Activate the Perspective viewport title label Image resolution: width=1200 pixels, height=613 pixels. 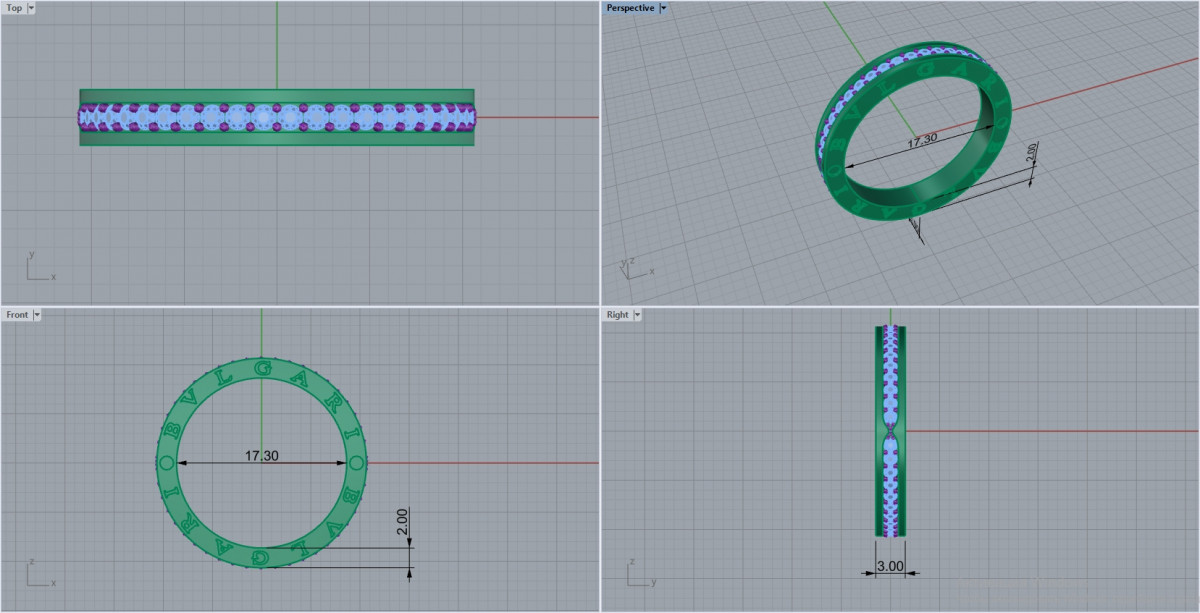coord(630,8)
